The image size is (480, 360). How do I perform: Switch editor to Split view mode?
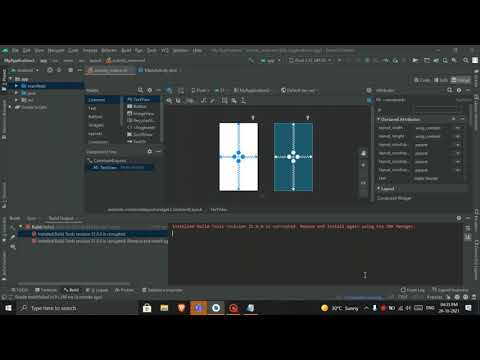441,80
